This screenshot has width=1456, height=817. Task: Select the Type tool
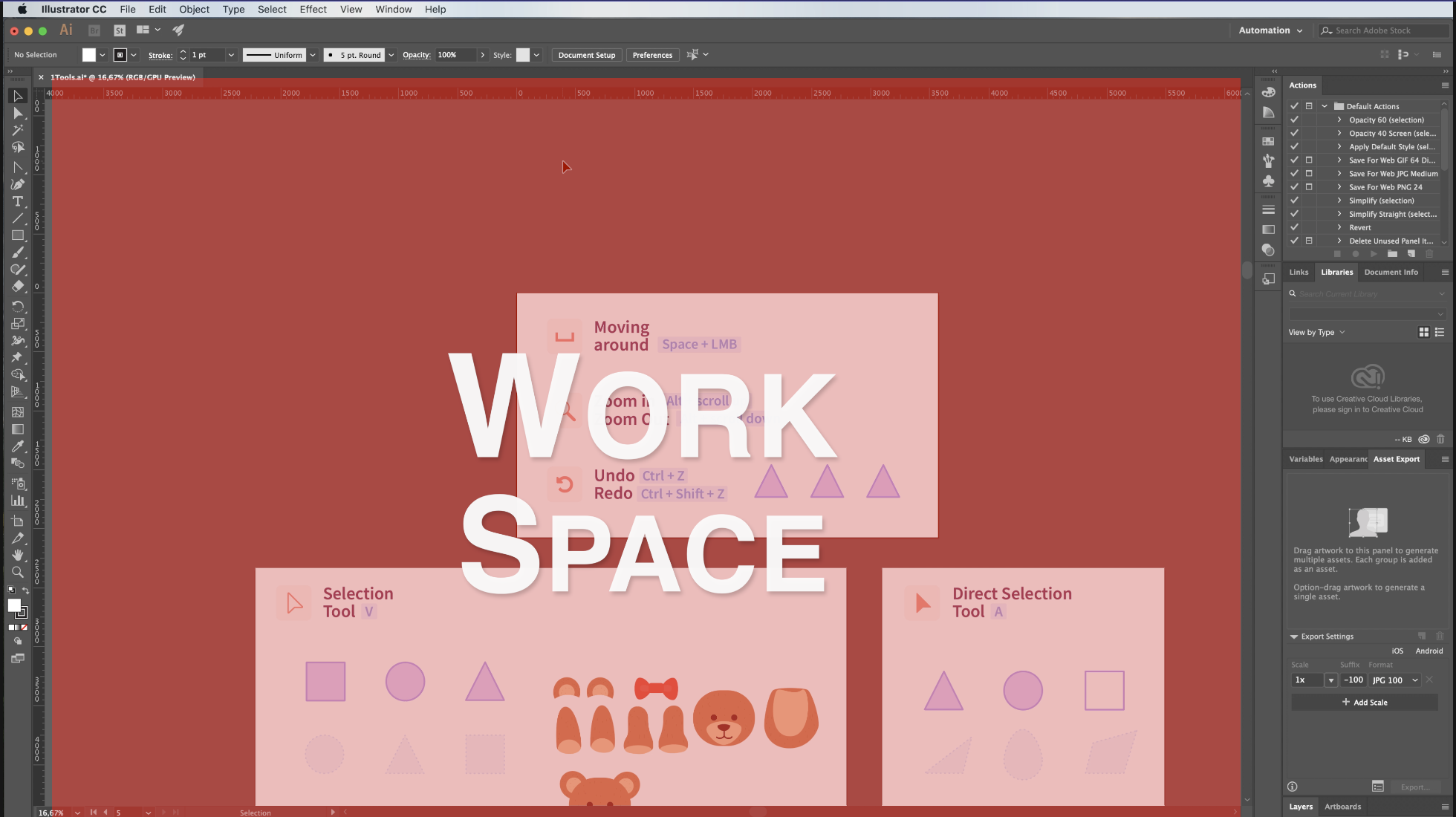18,201
